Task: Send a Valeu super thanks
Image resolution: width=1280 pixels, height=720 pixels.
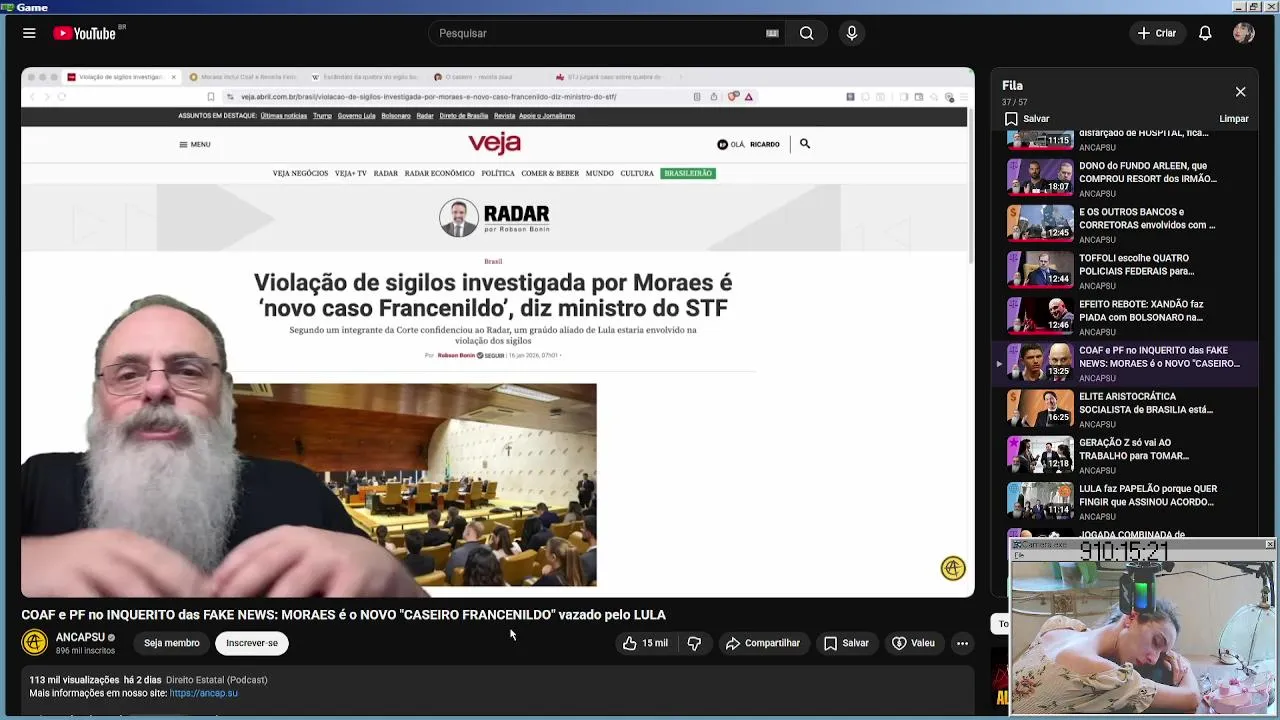Action: click(x=913, y=643)
